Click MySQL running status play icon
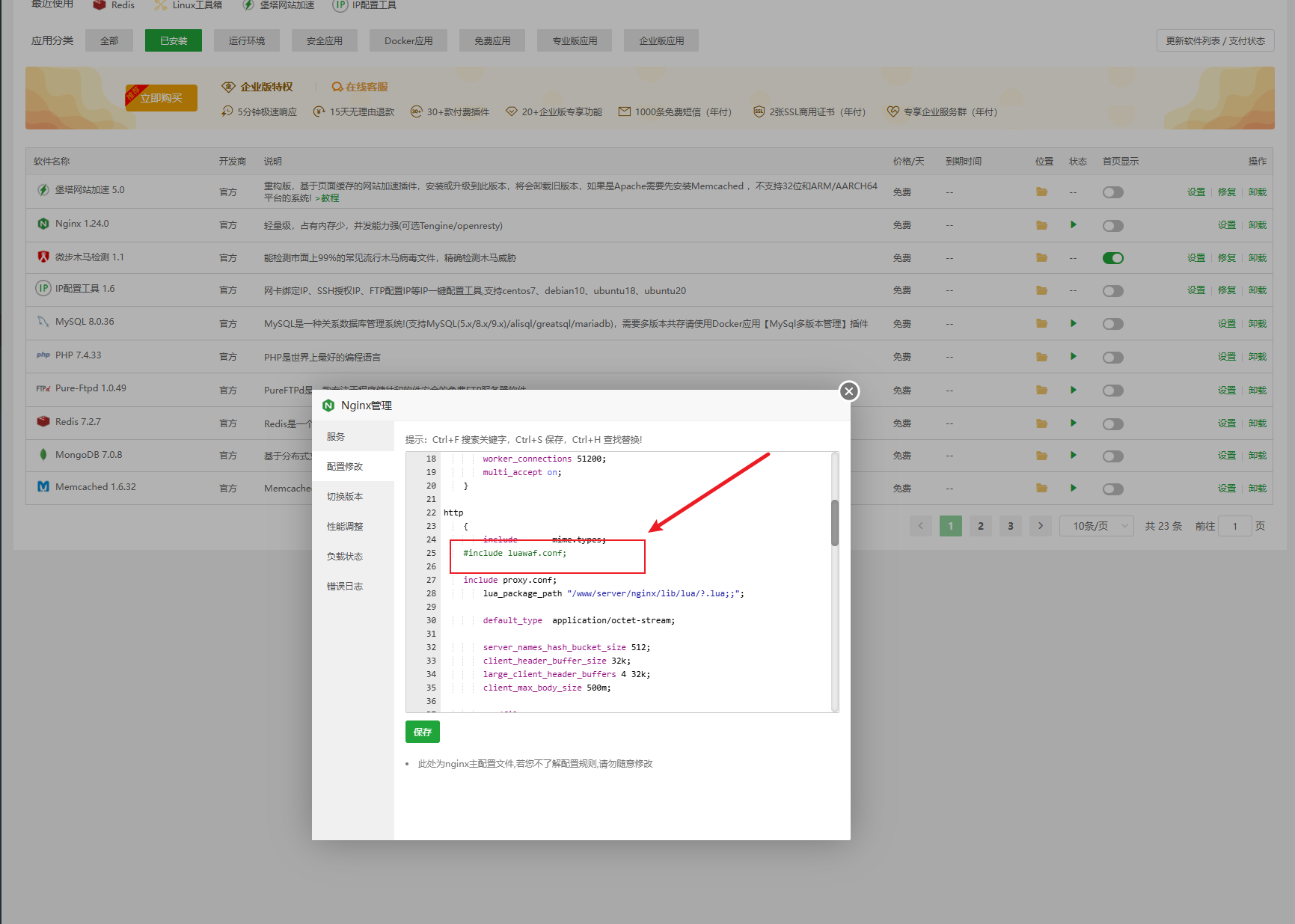The width and height of the screenshot is (1295, 924). 1074,324
